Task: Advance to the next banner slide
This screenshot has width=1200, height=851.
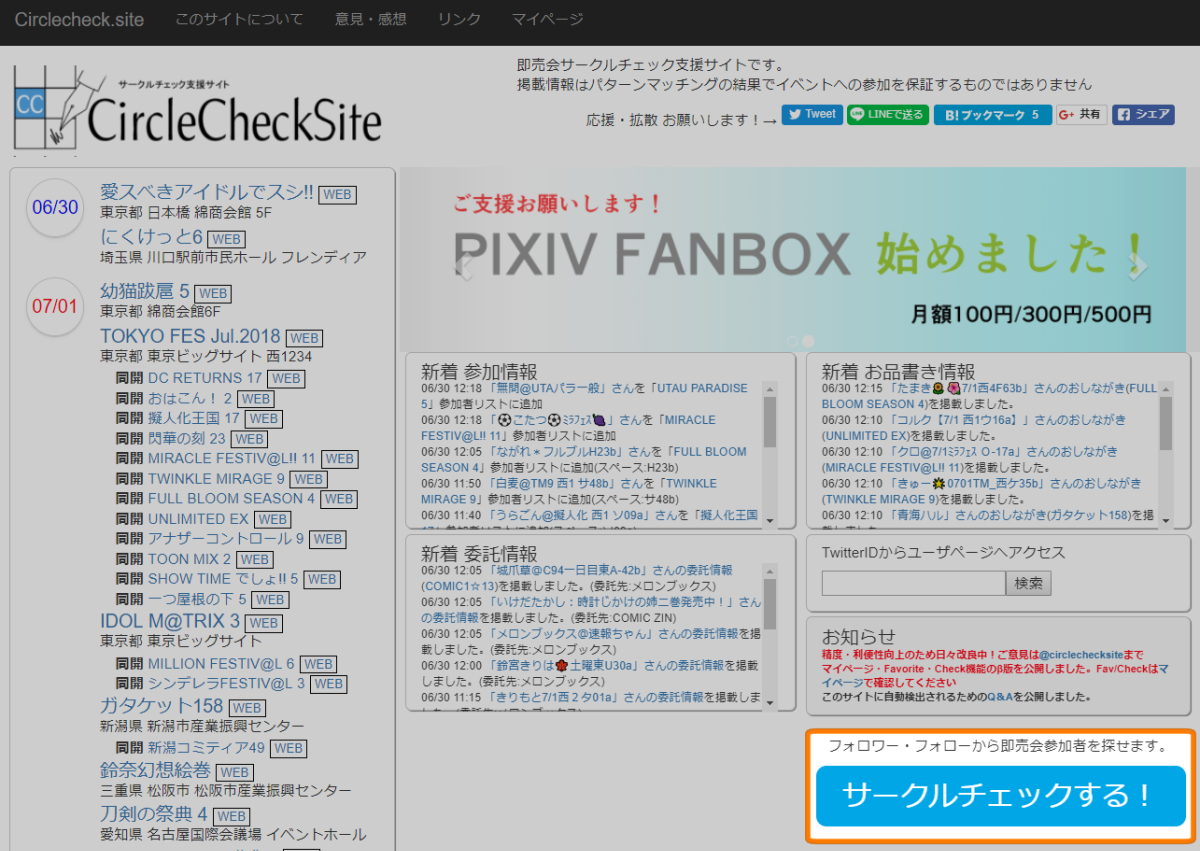Action: [1137, 266]
